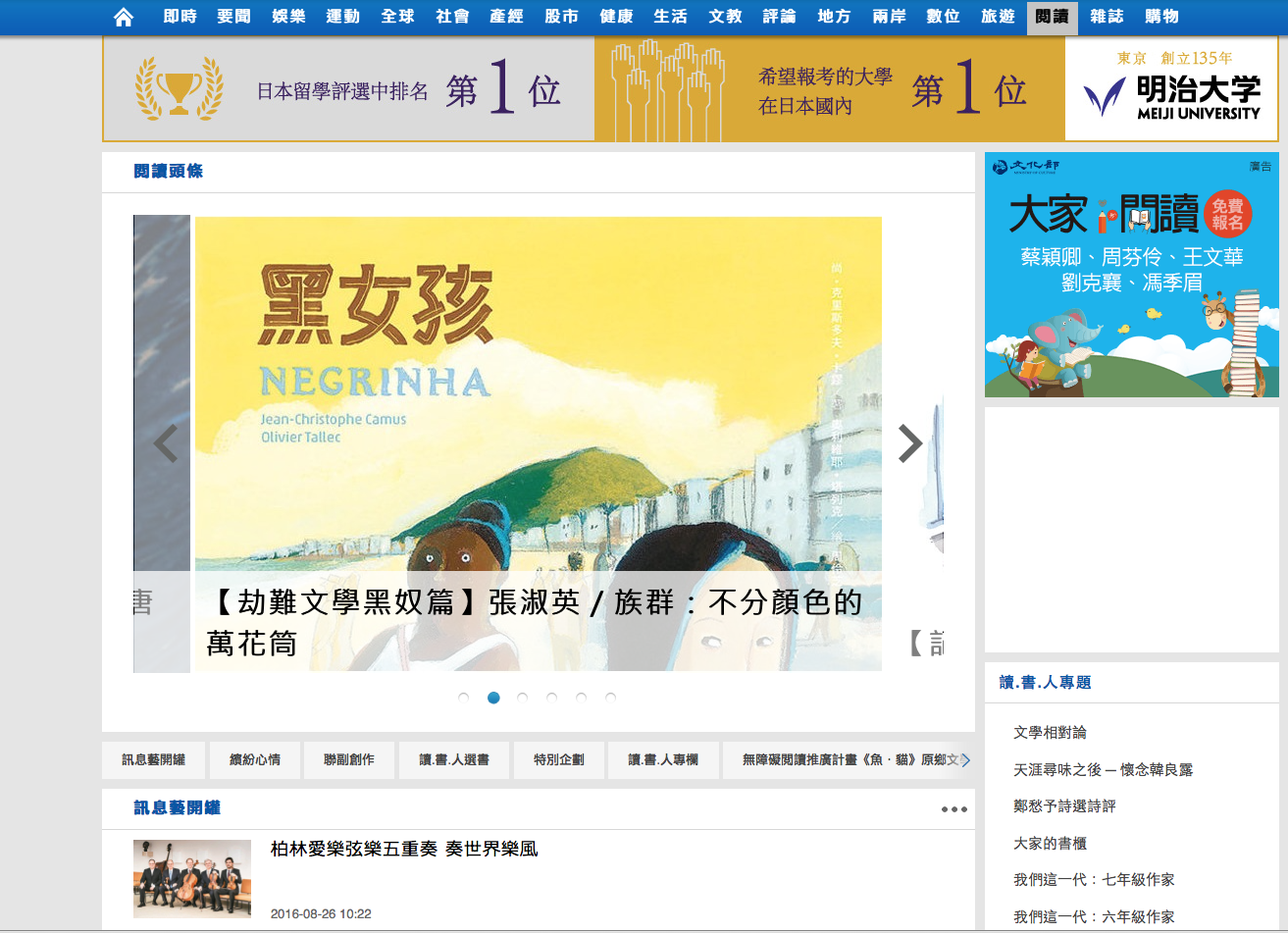Open the 鄭愁予詩選詩評 sidebar link
This screenshot has width=1288, height=933.
pyautogui.click(x=1064, y=806)
